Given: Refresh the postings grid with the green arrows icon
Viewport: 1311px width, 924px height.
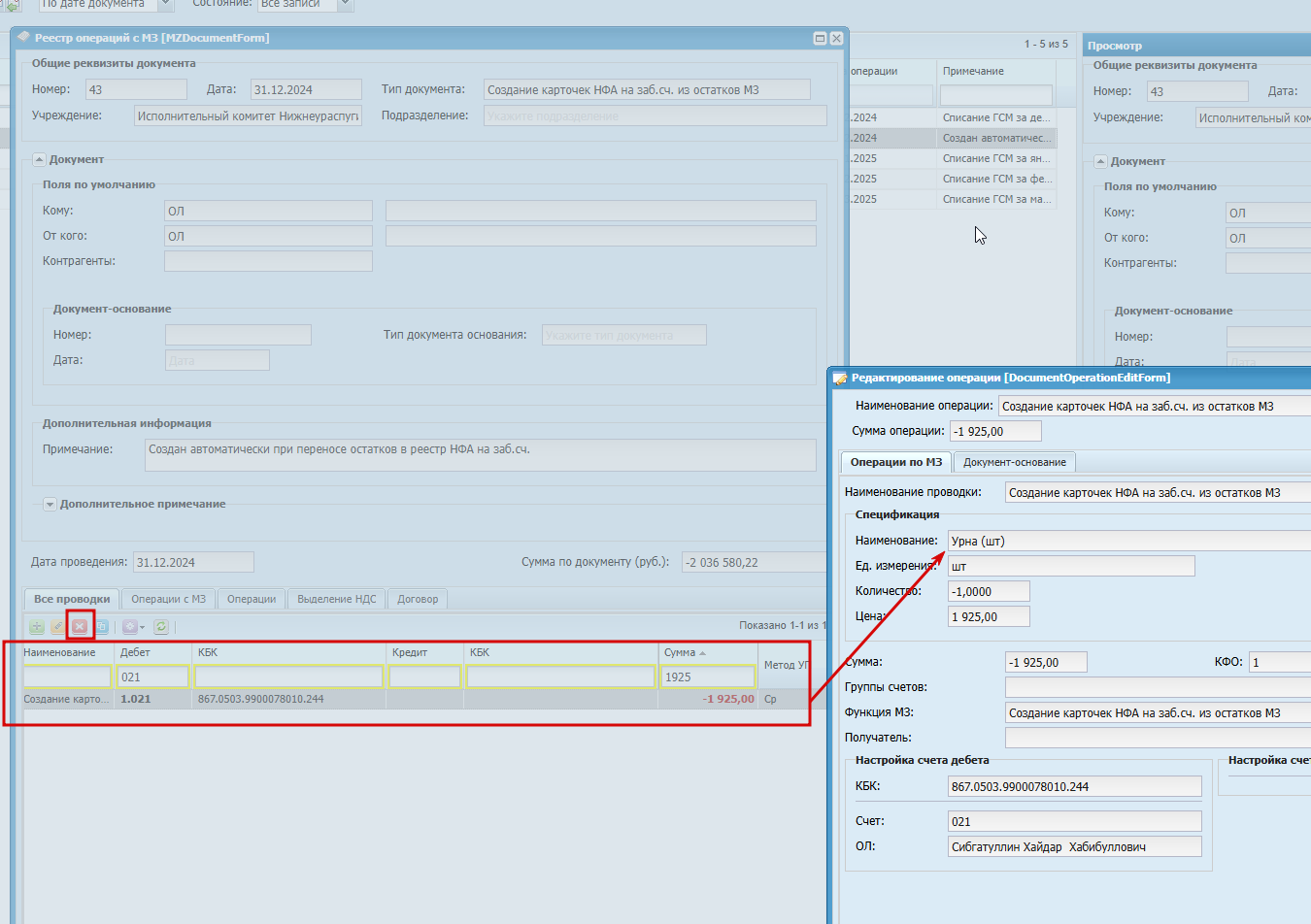Looking at the screenshot, I should [x=161, y=627].
